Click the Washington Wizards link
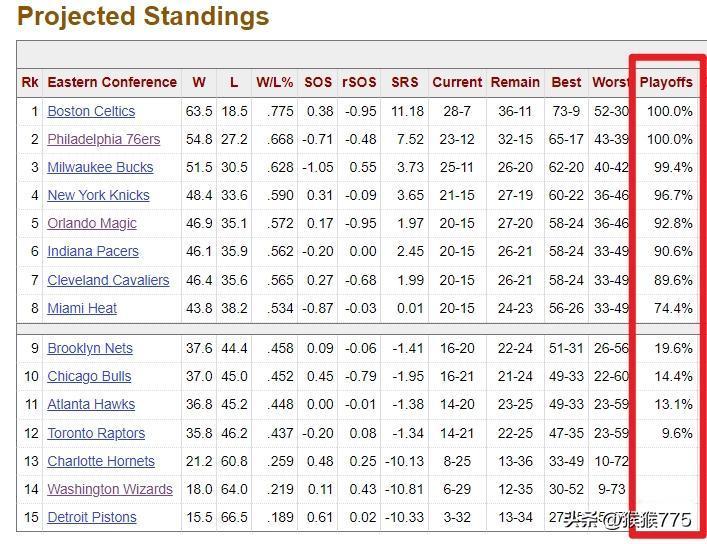This screenshot has width=707, height=544. coord(110,489)
